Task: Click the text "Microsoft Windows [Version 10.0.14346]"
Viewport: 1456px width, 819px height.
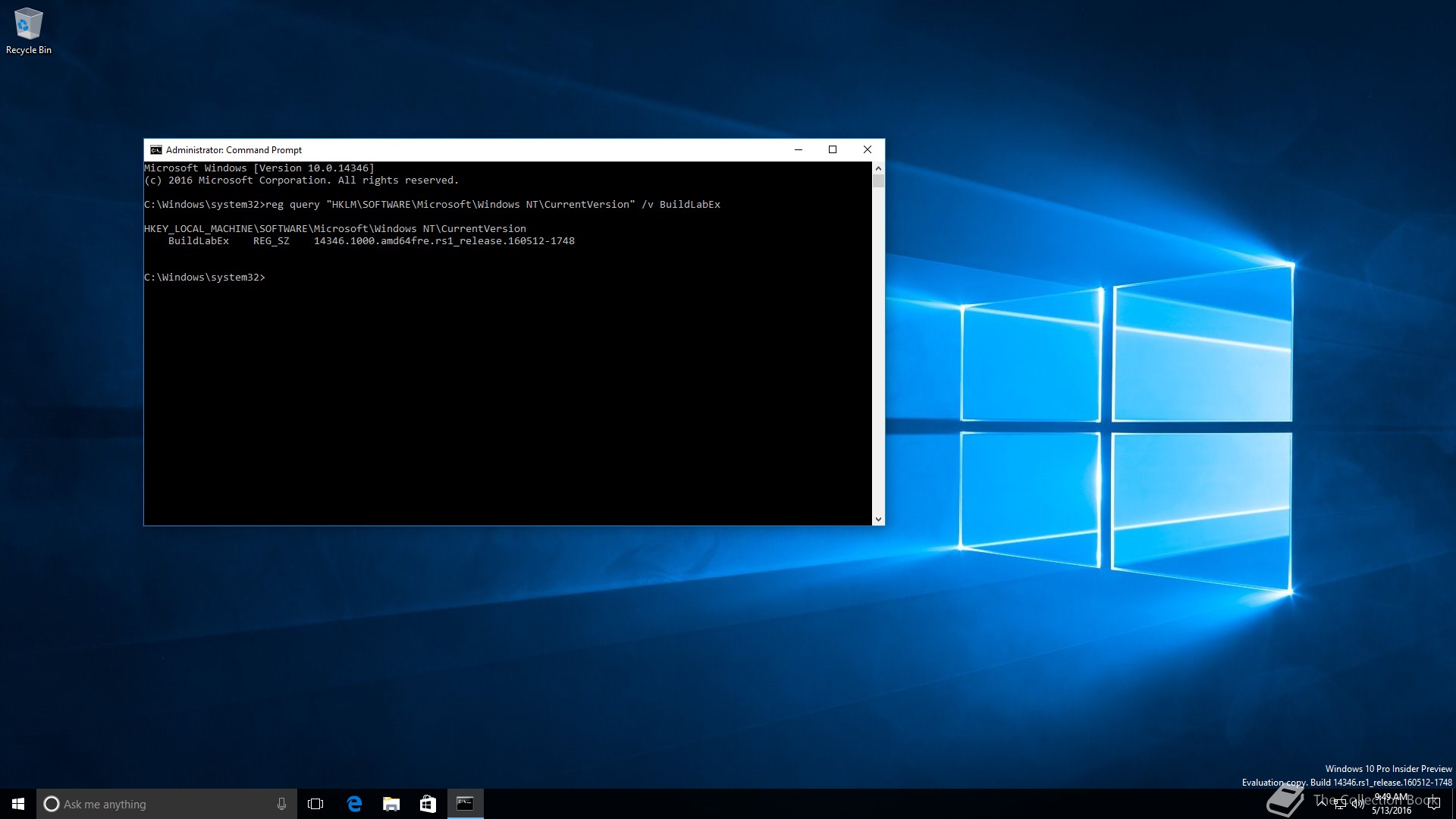Action: (259, 168)
